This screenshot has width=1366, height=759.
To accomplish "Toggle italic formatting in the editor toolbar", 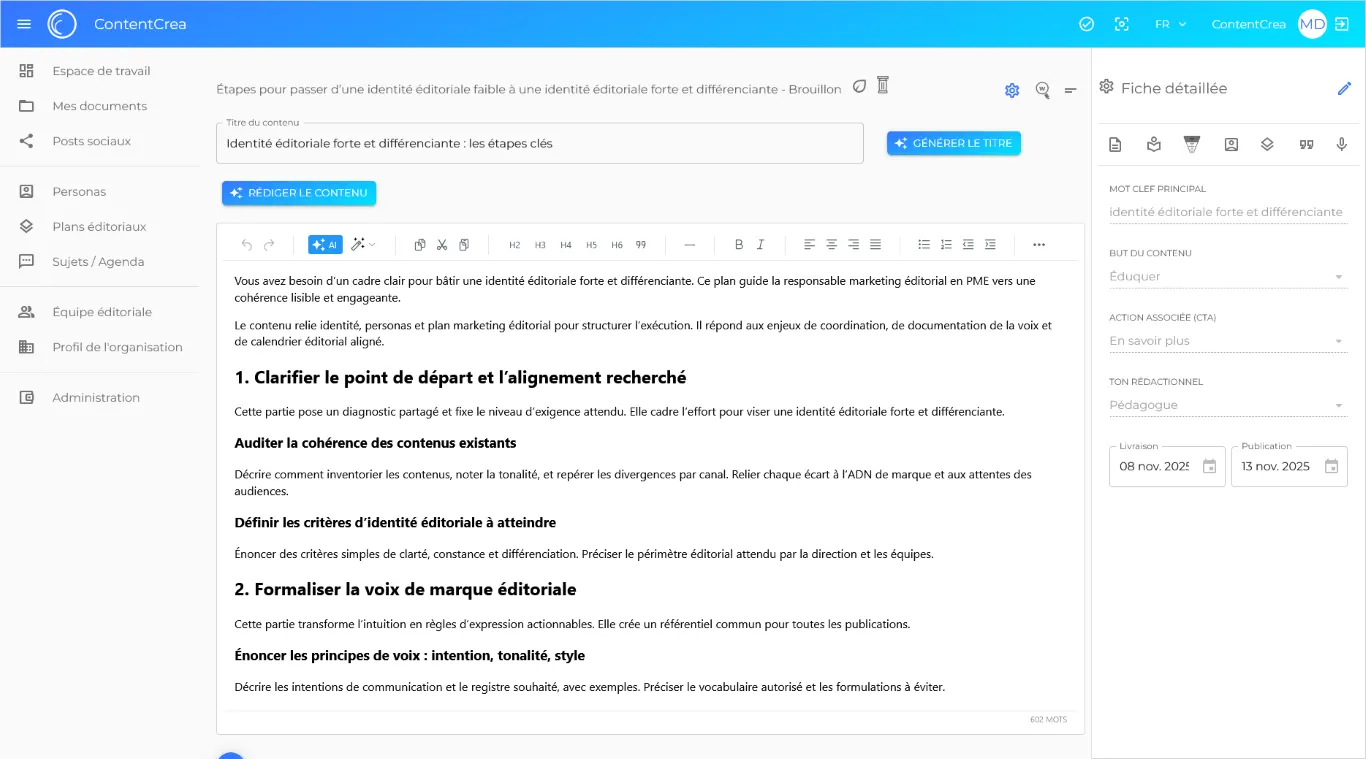I will [761, 245].
